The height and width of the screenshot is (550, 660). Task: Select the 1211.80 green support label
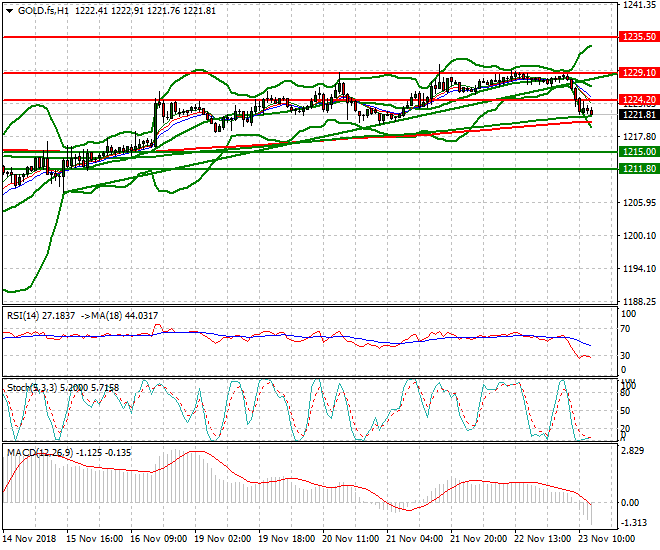click(639, 169)
